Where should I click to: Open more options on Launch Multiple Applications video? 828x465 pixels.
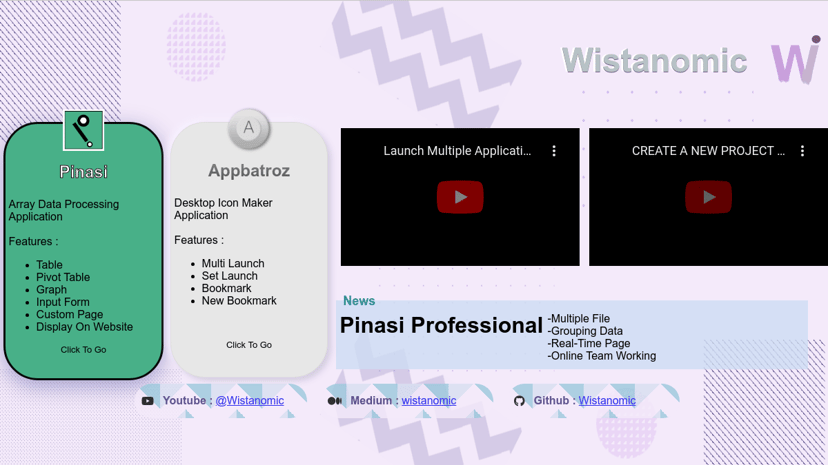point(554,151)
